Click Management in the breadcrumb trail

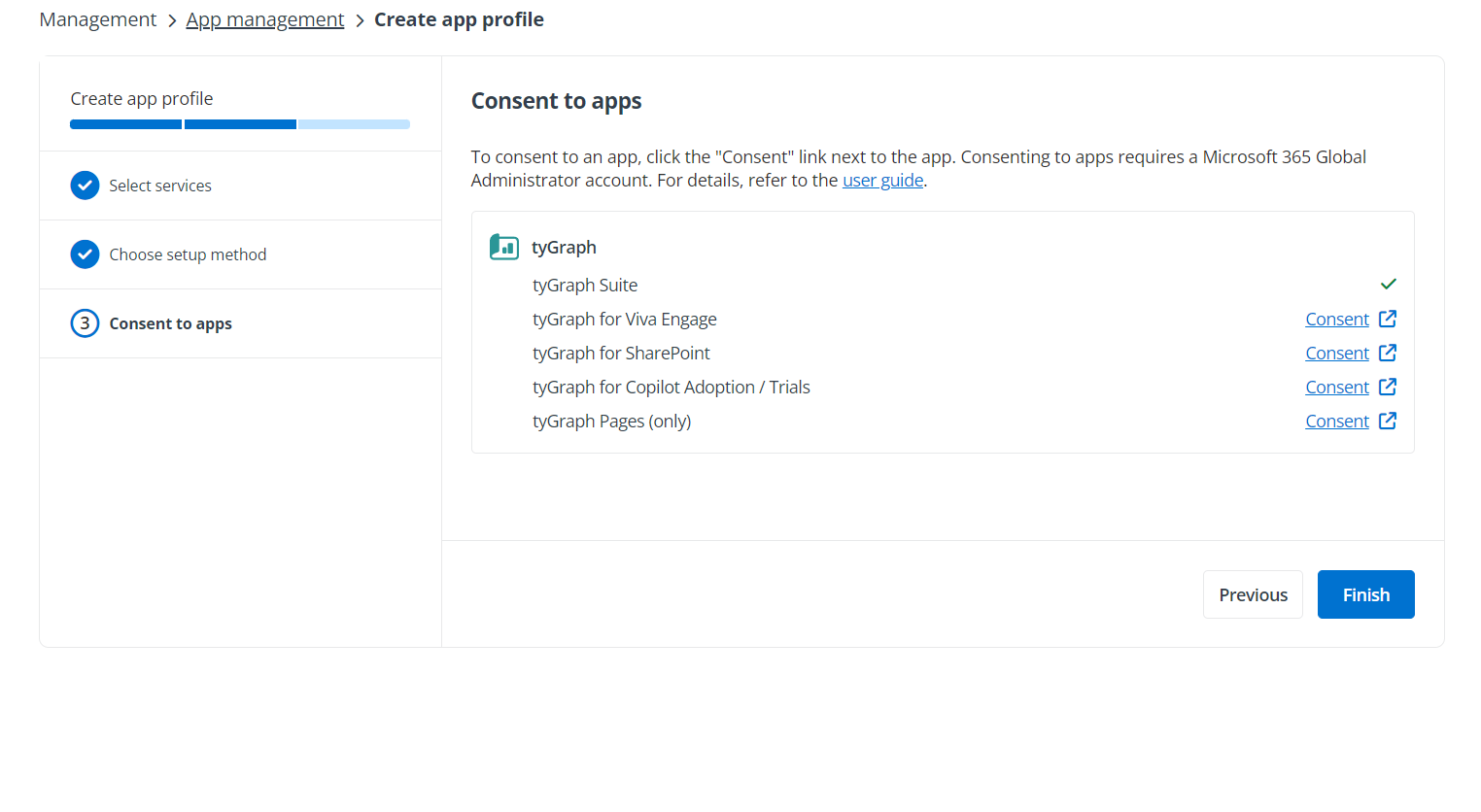[x=97, y=18]
